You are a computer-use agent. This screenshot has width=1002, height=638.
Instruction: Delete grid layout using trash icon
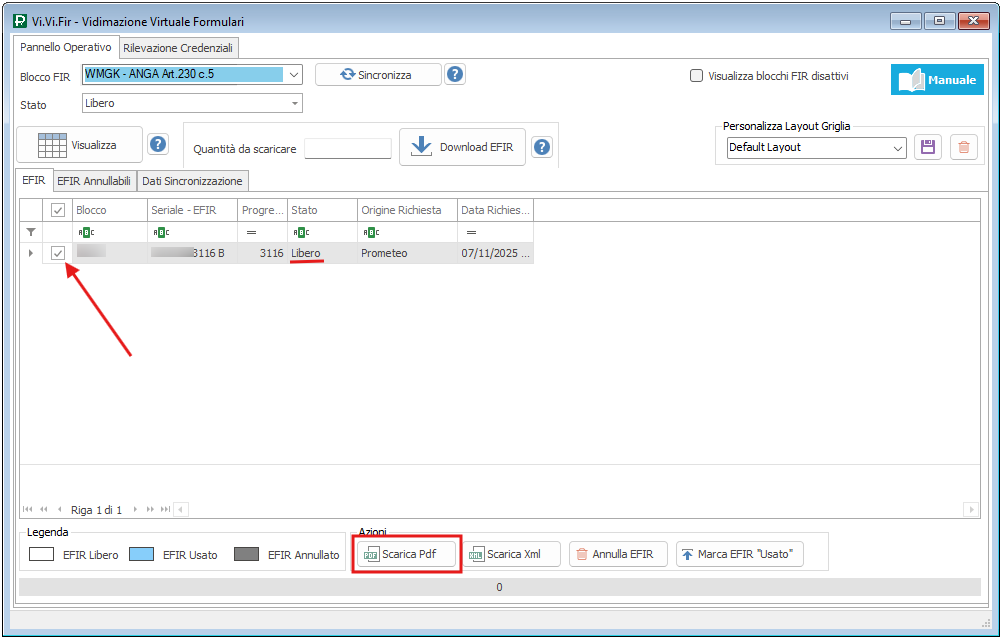963,147
